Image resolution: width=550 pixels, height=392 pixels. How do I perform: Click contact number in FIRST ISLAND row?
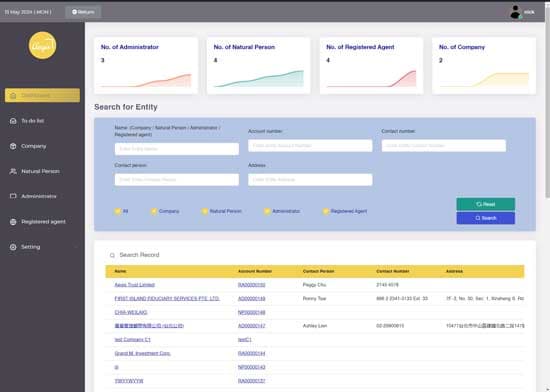coord(402,299)
